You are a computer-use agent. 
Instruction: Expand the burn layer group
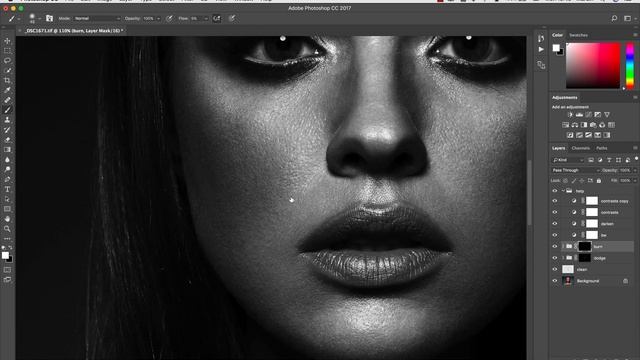pyautogui.click(x=563, y=247)
